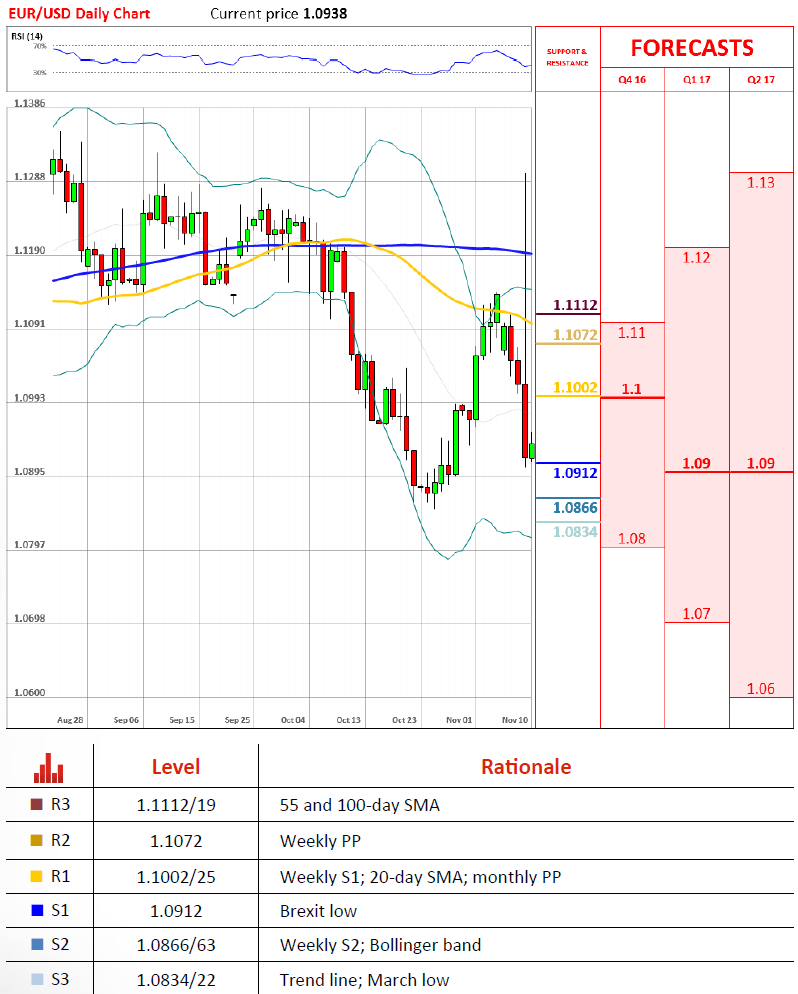Click the 1.0834 support level marker
Viewport: 798px width, 994px height.
[x=575, y=532]
